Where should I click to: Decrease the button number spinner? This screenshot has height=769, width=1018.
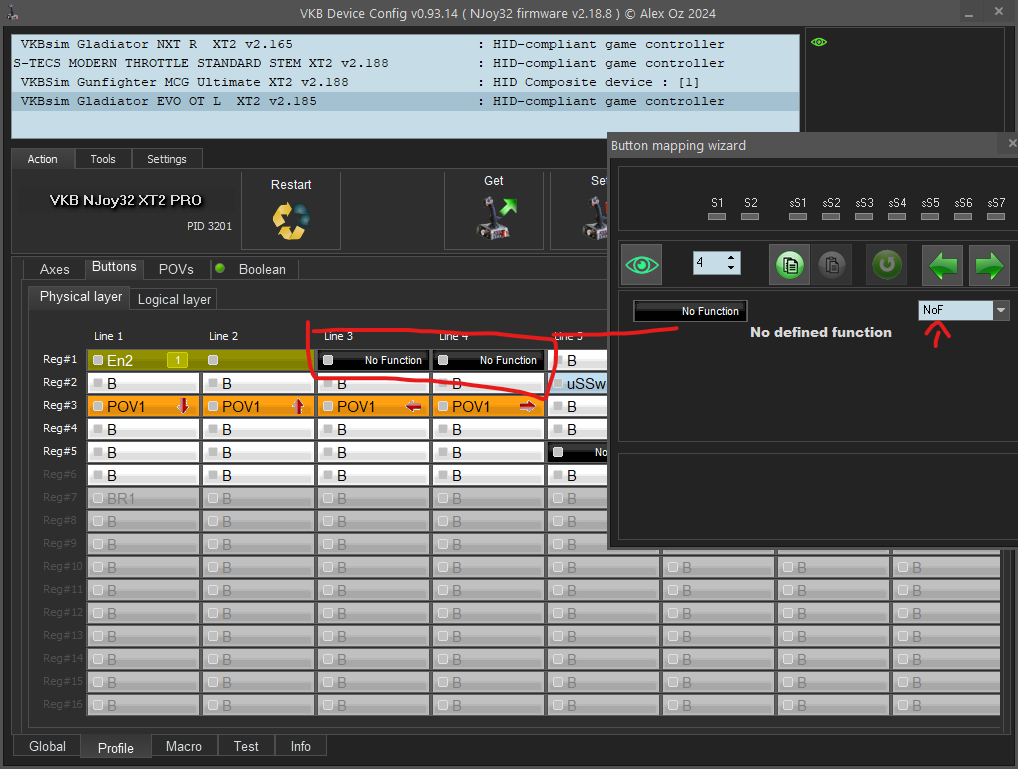[731, 268]
